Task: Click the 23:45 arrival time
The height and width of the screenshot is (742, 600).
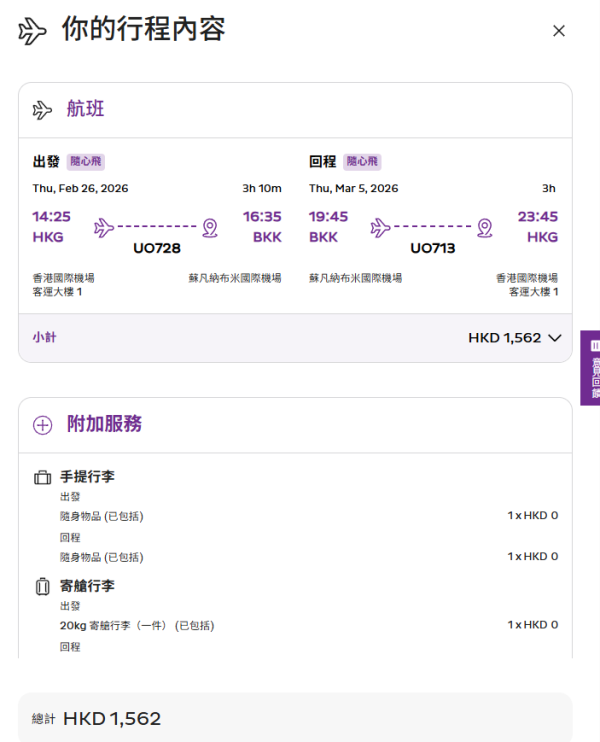Action: [538, 217]
